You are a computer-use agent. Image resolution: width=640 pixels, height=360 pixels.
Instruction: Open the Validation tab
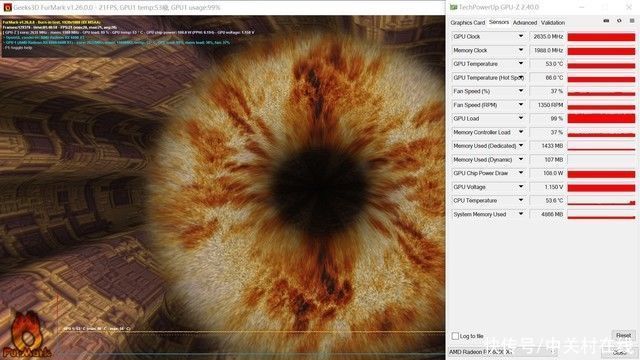click(553, 23)
